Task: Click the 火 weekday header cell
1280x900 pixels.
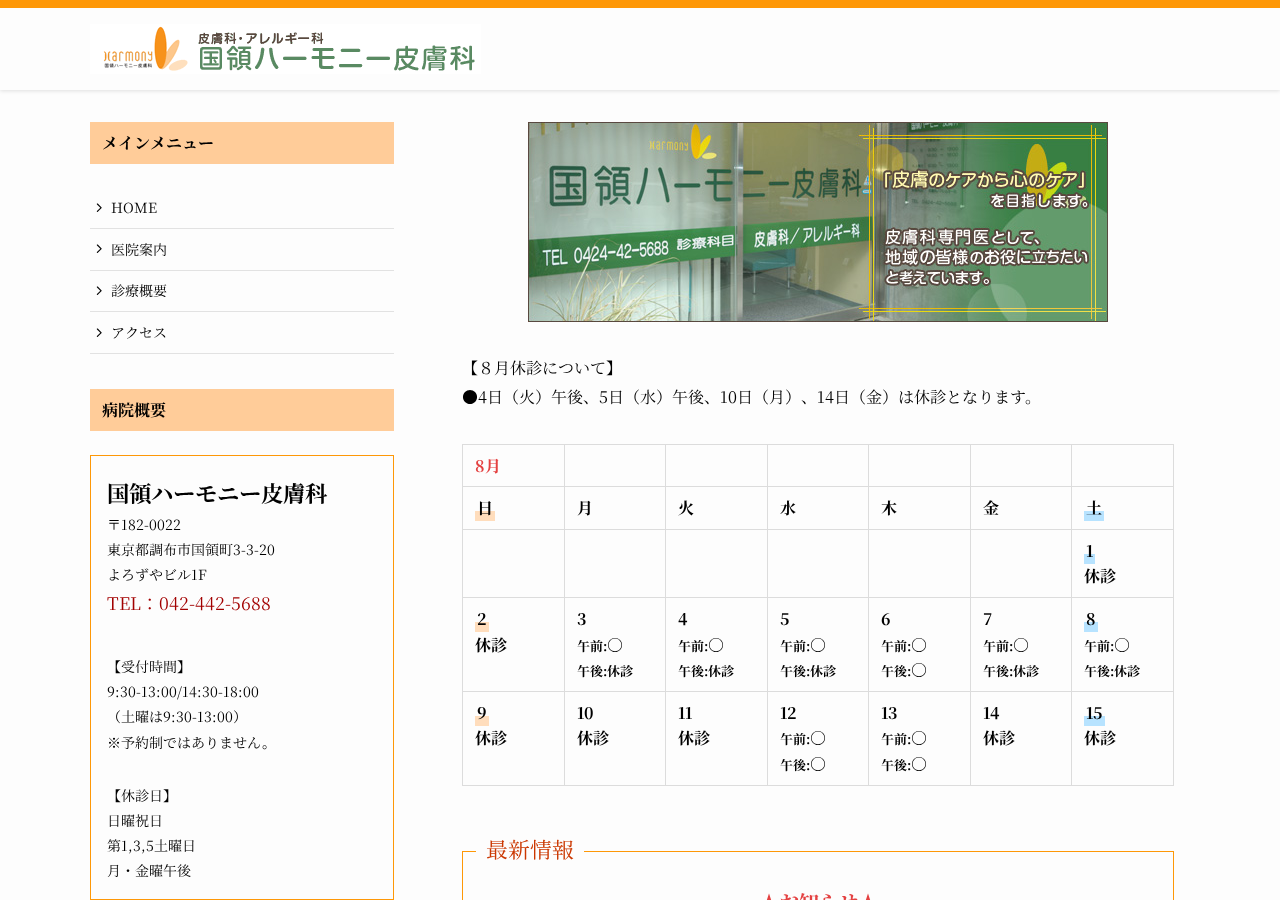Action: pyautogui.click(x=716, y=508)
